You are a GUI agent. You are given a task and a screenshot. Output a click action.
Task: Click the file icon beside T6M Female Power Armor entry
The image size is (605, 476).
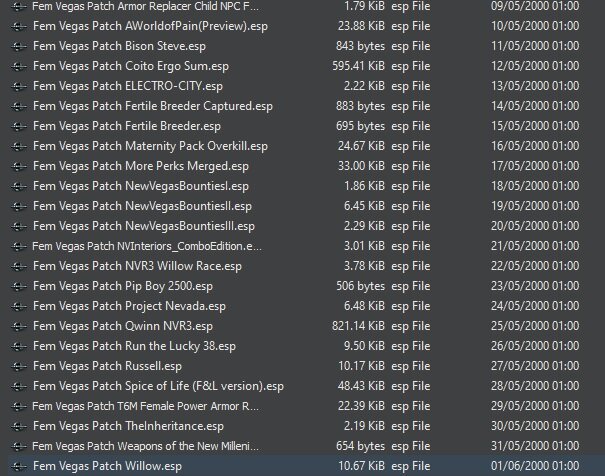19,407
